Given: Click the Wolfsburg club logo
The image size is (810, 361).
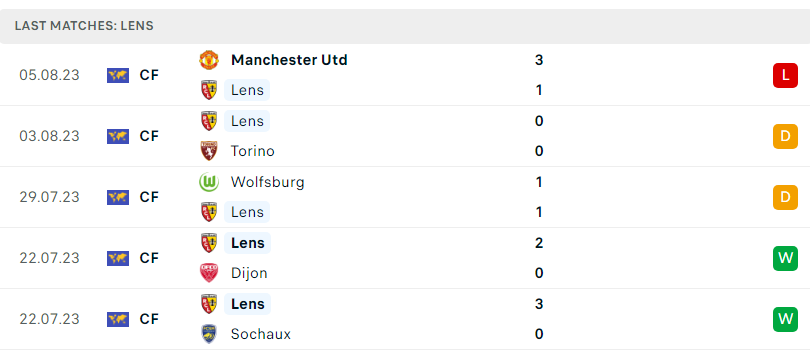Looking at the screenshot, I should (209, 182).
